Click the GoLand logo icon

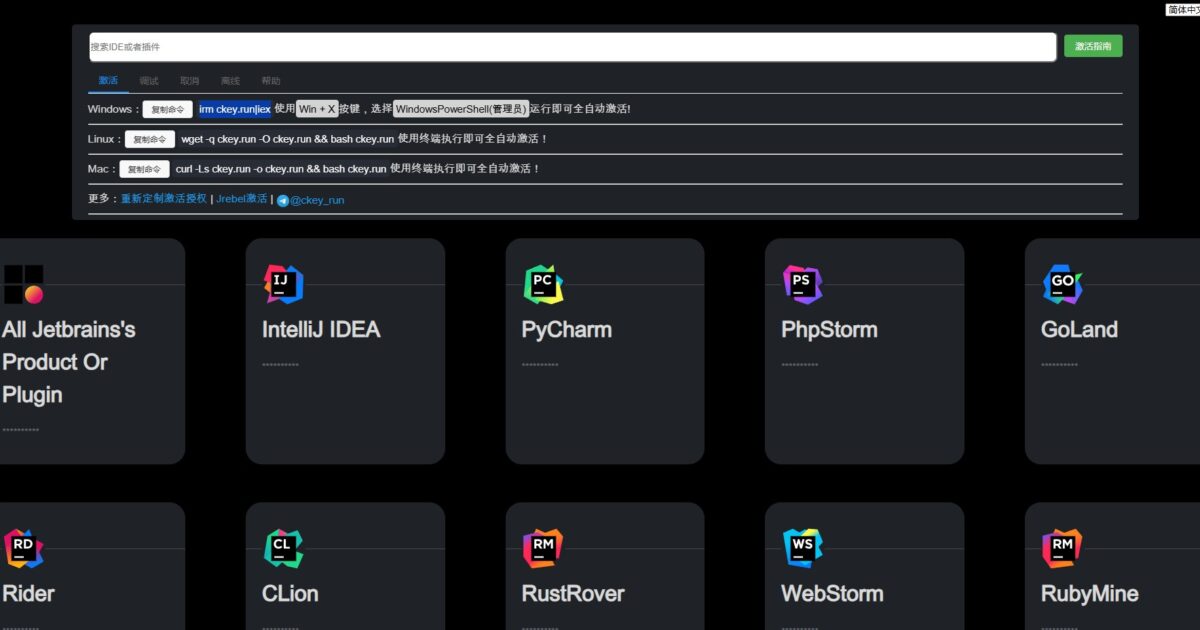(1062, 284)
